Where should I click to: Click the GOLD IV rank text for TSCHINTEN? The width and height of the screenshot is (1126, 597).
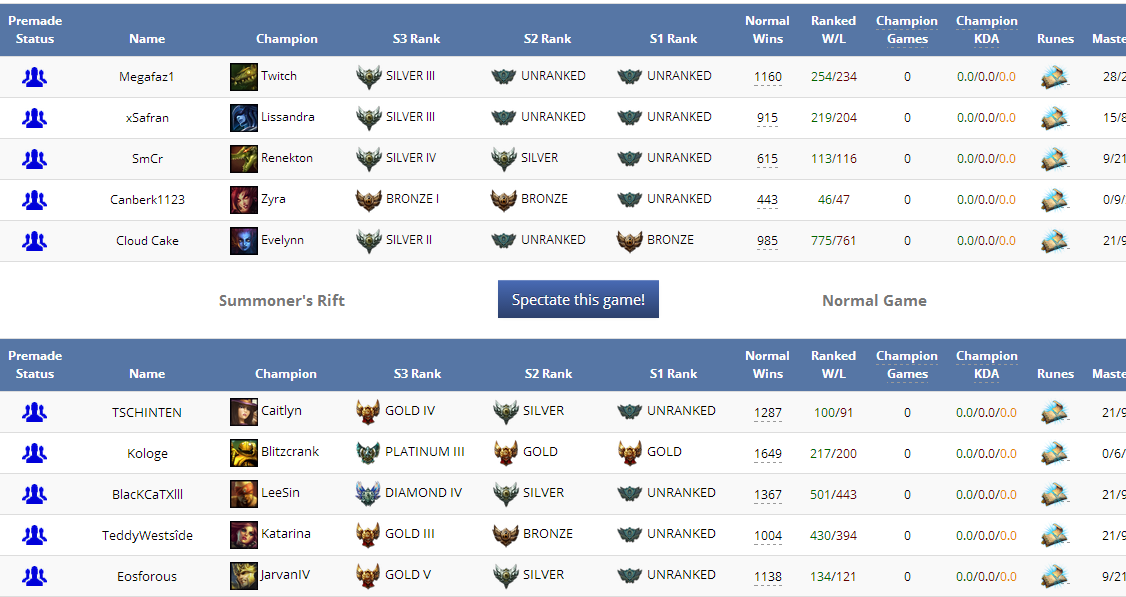410,411
